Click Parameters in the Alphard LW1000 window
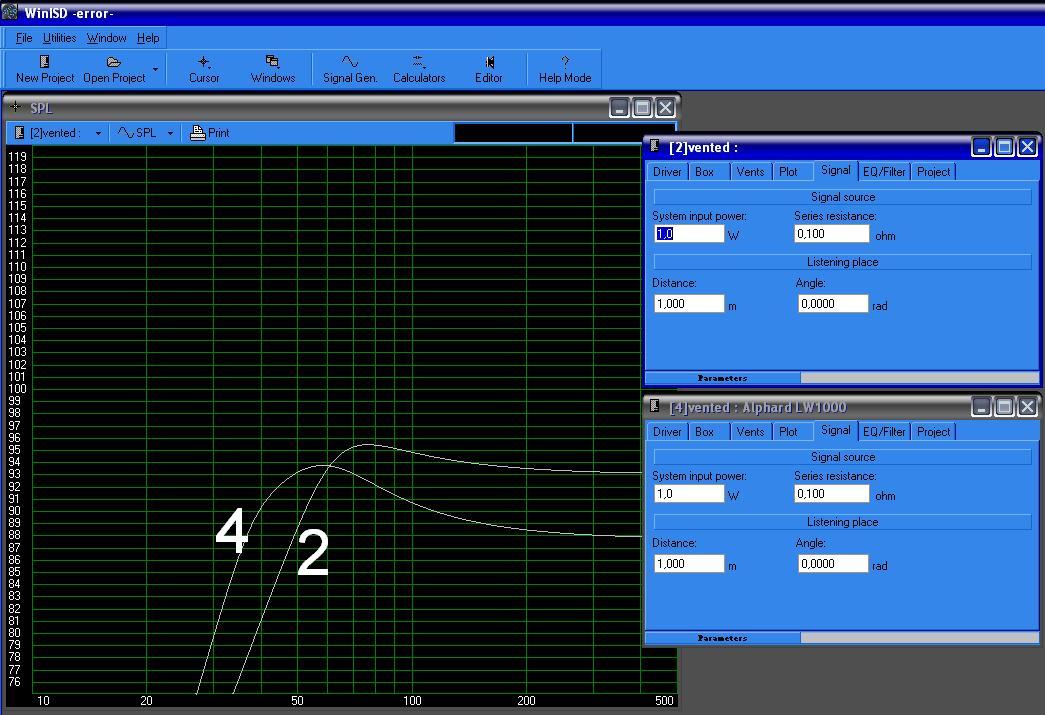 tap(722, 638)
